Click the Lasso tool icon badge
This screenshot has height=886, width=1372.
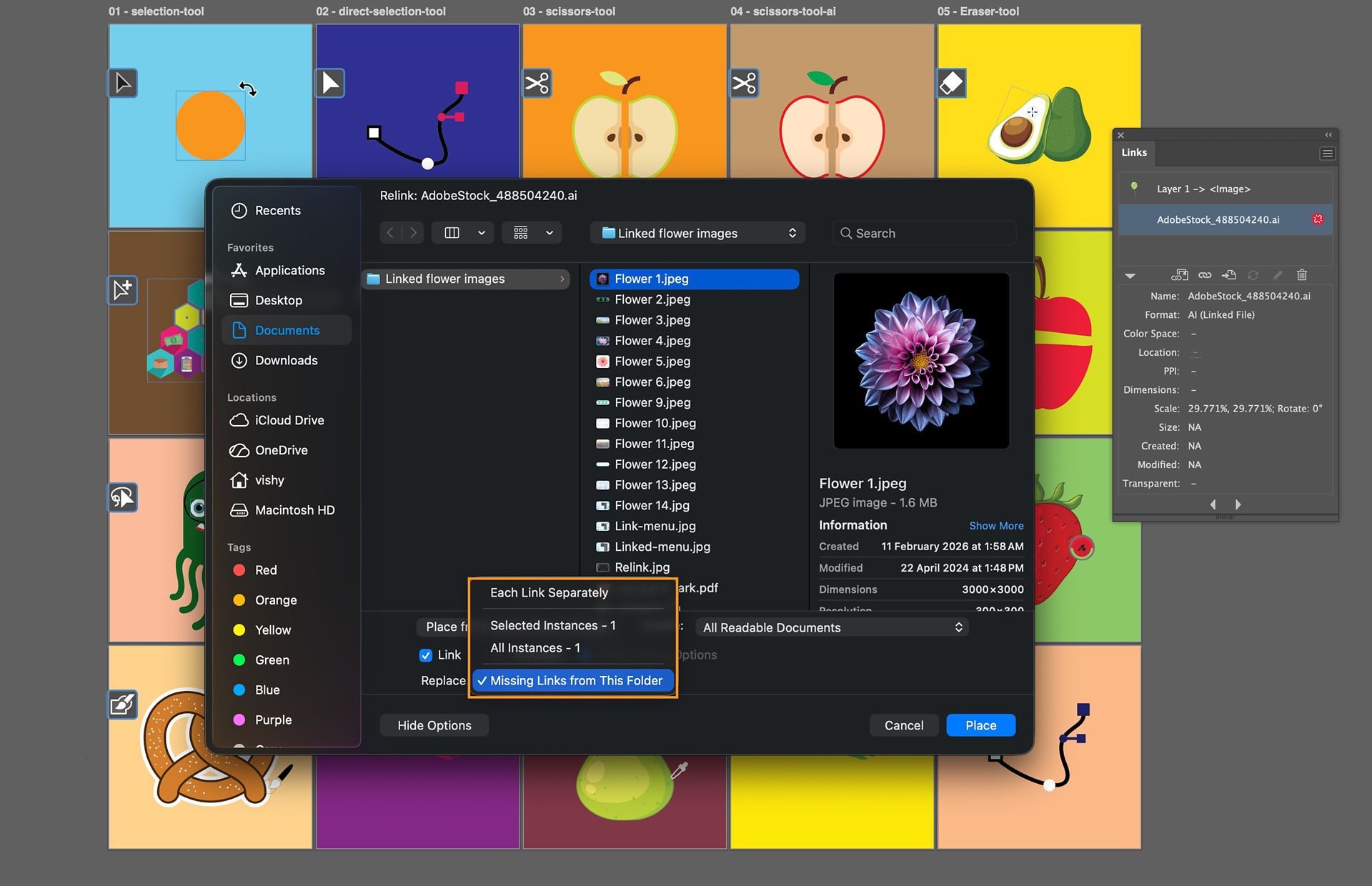(123, 497)
